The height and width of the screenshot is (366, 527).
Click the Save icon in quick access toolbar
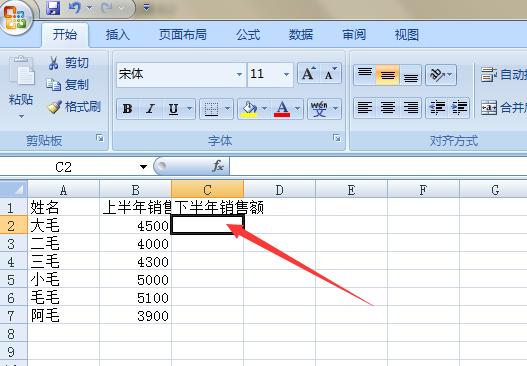point(53,8)
